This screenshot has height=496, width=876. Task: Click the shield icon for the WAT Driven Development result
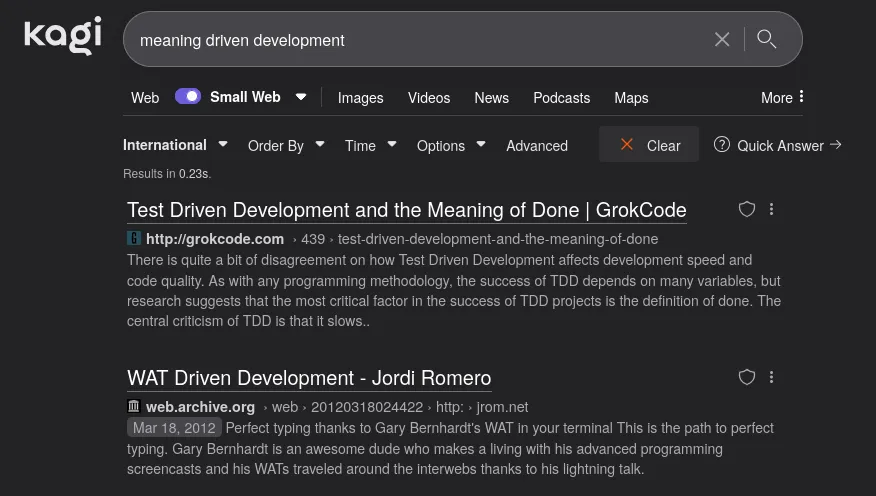point(746,377)
